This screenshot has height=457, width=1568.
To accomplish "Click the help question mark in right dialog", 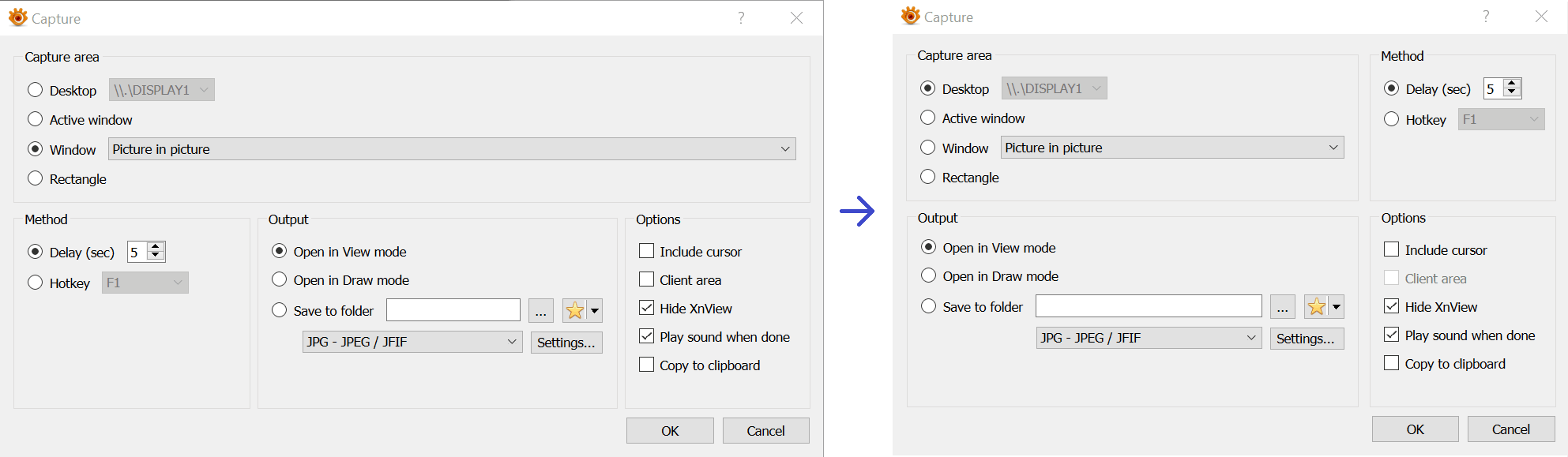I will (x=1486, y=17).
